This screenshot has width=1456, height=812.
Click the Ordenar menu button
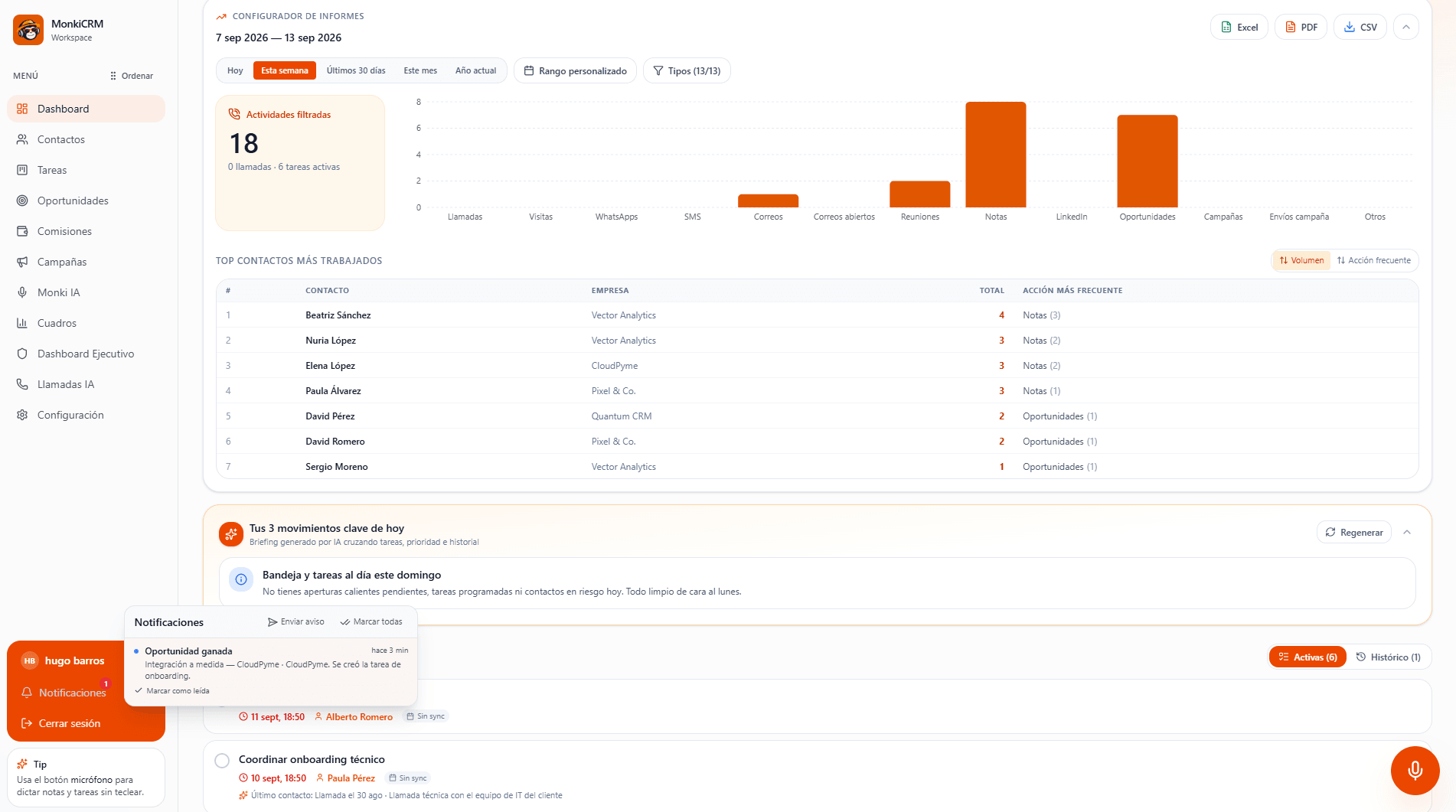pos(132,76)
